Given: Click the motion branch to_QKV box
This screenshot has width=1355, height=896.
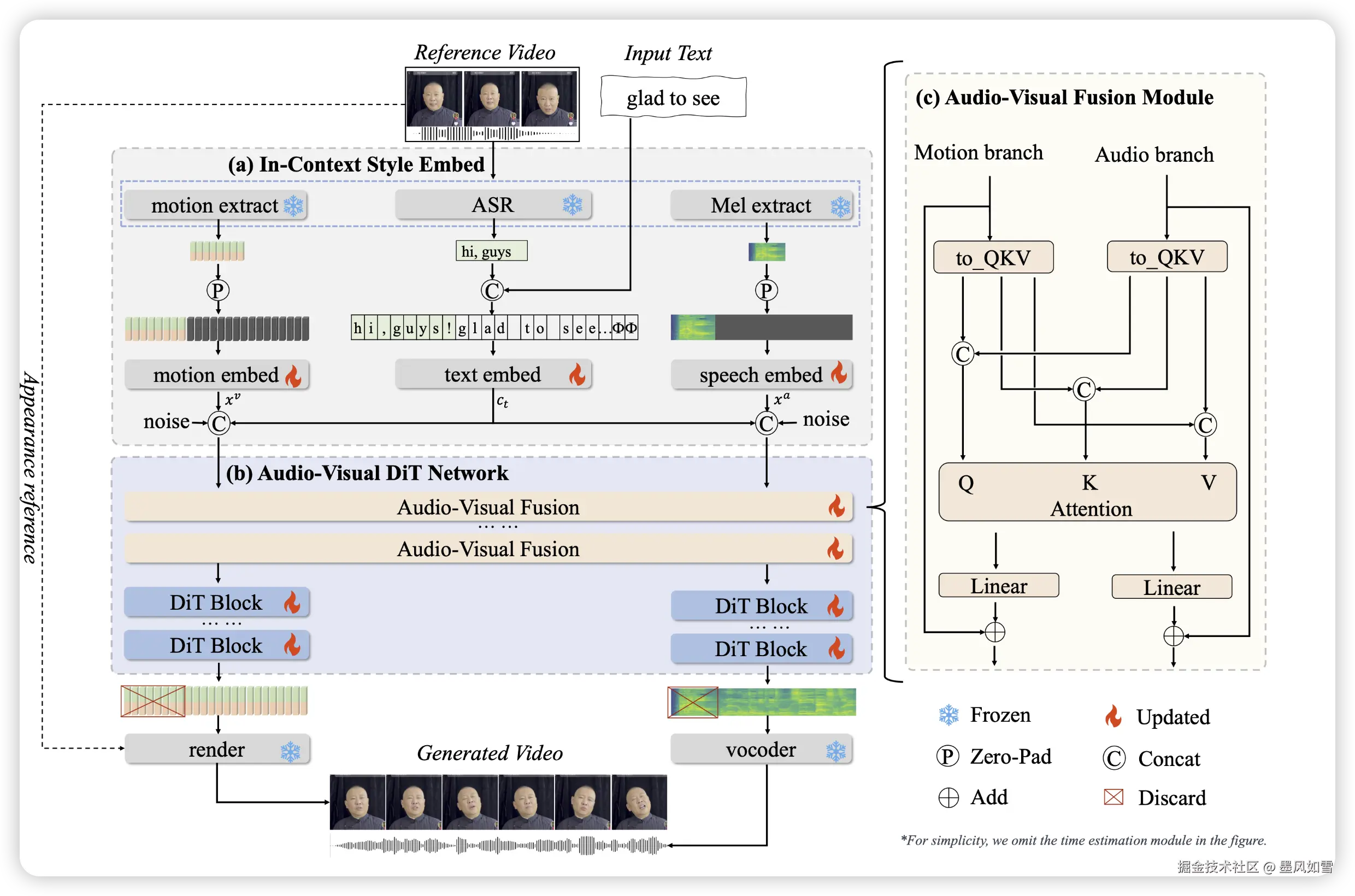Looking at the screenshot, I should tap(993, 258).
